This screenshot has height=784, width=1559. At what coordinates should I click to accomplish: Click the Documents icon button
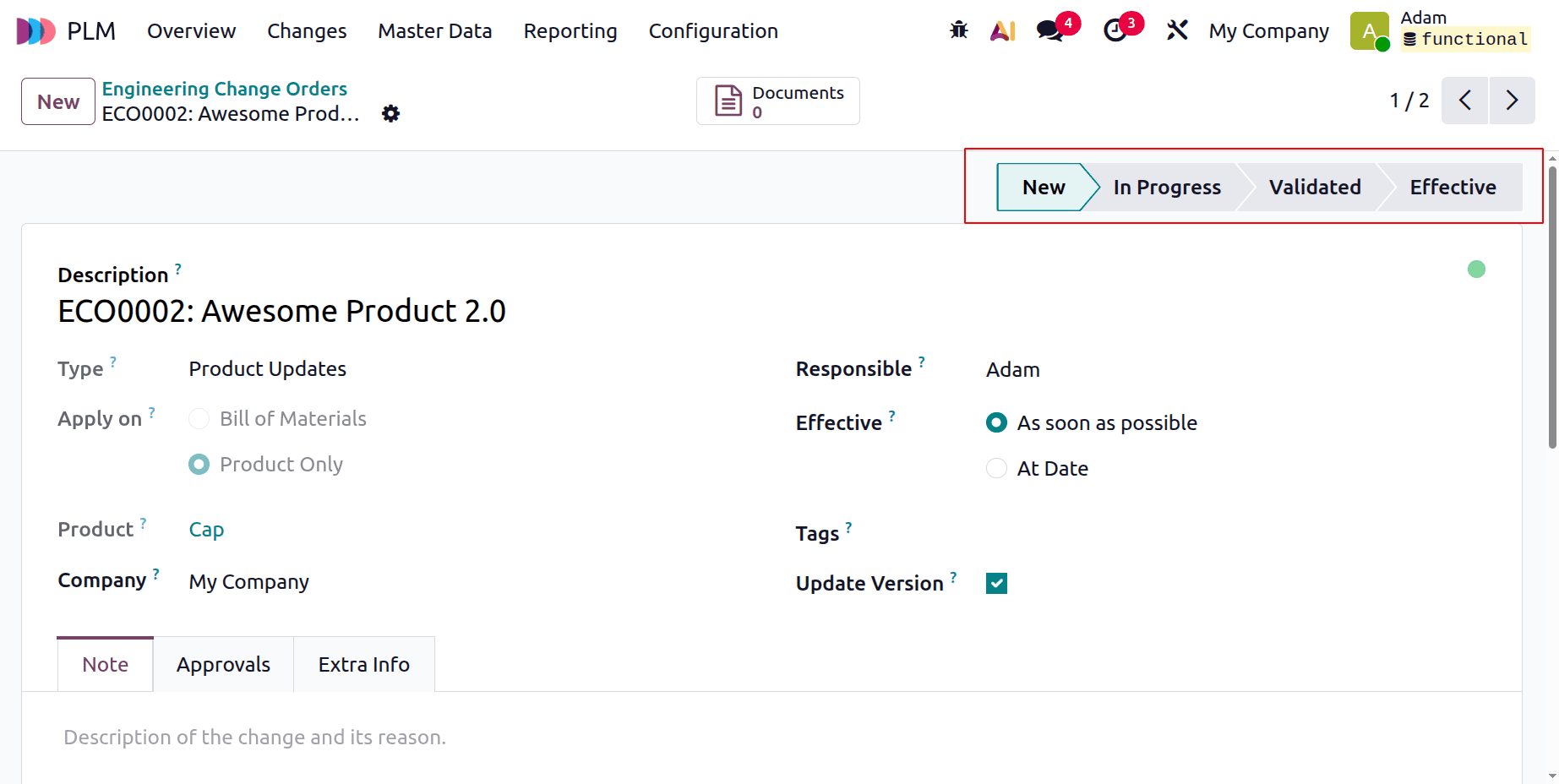pyautogui.click(x=778, y=101)
